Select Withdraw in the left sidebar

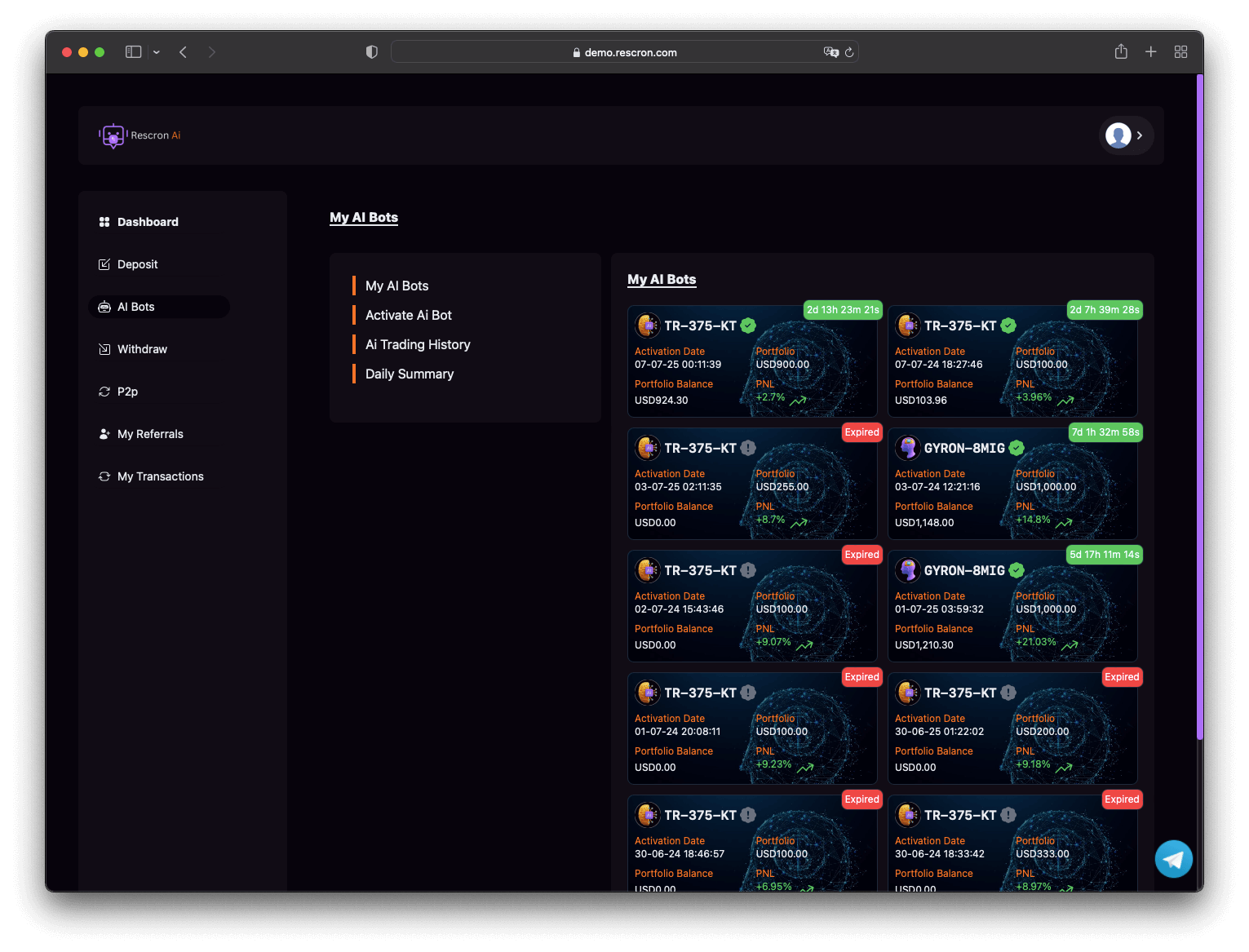tap(142, 349)
